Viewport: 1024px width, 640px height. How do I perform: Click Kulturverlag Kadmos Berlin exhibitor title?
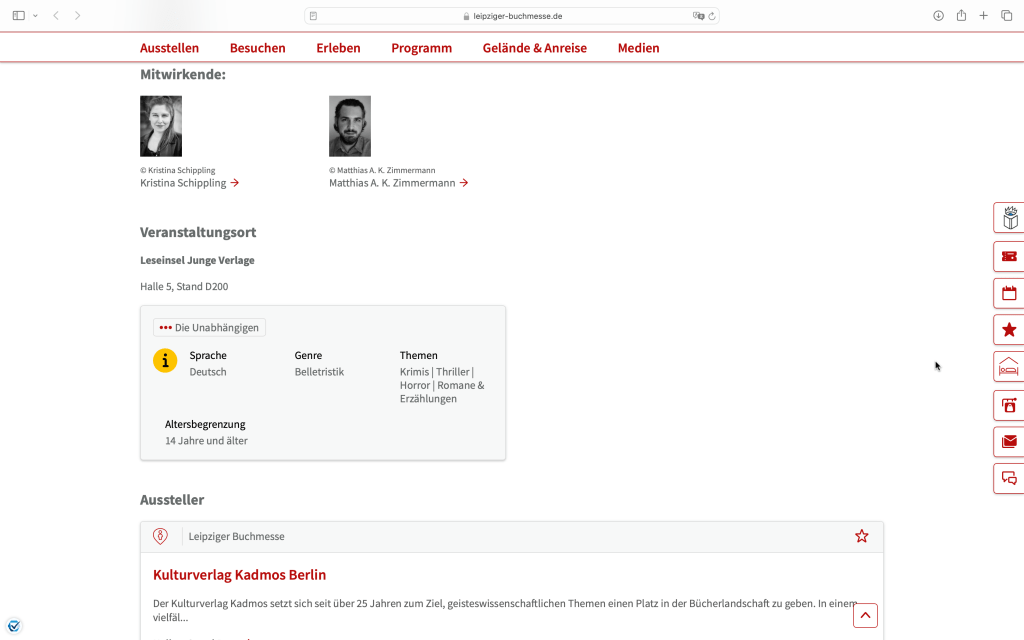coord(239,575)
